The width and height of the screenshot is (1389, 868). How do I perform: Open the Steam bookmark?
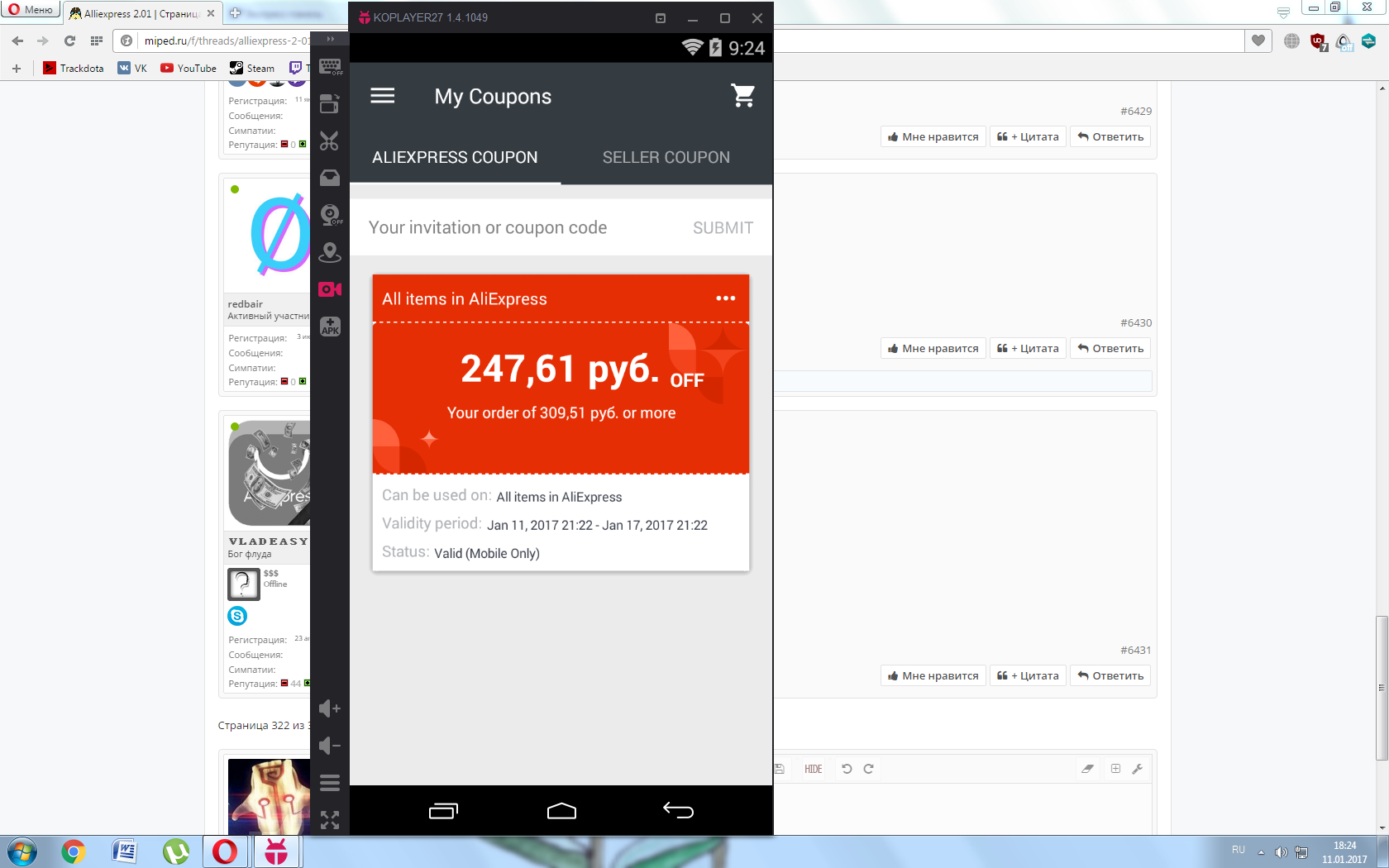pos(252,68)
